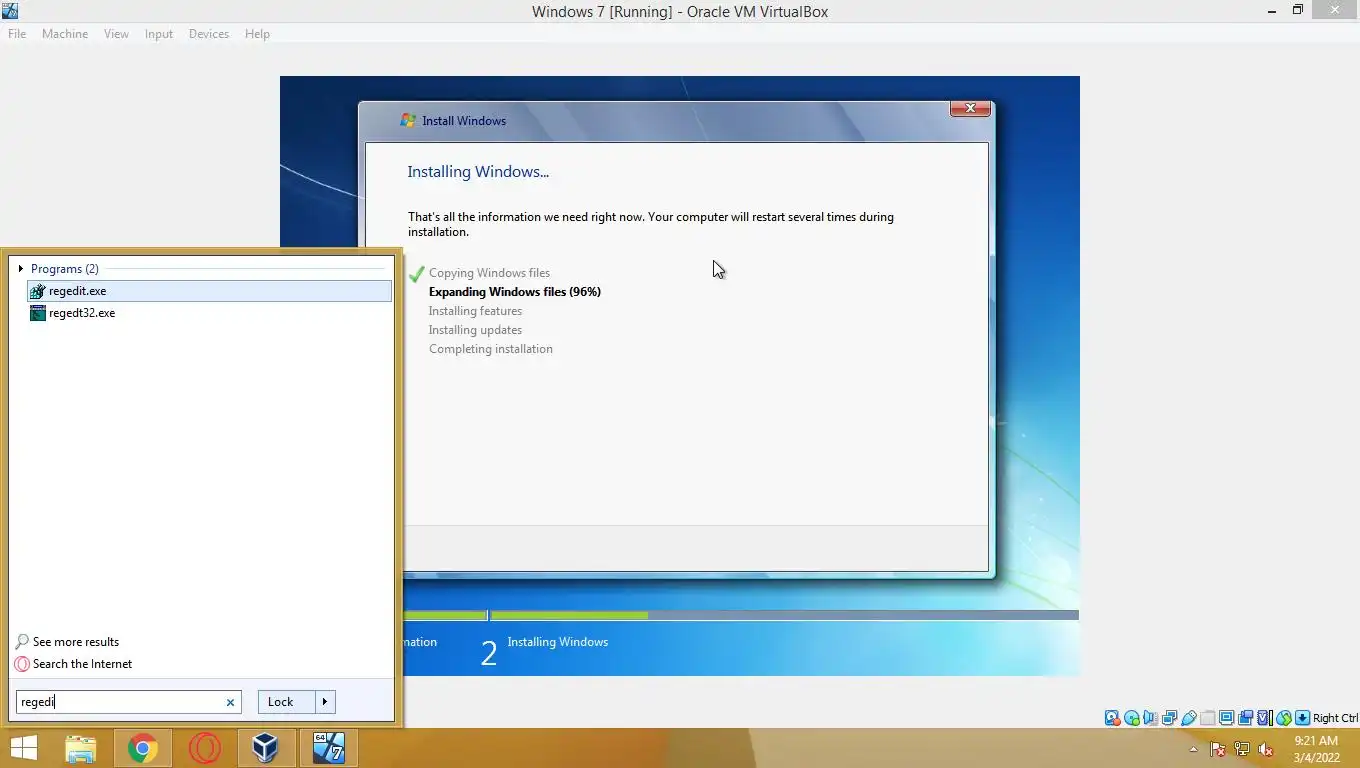Click the display status icon
1360x768 pixels.
pos(1226,718)
